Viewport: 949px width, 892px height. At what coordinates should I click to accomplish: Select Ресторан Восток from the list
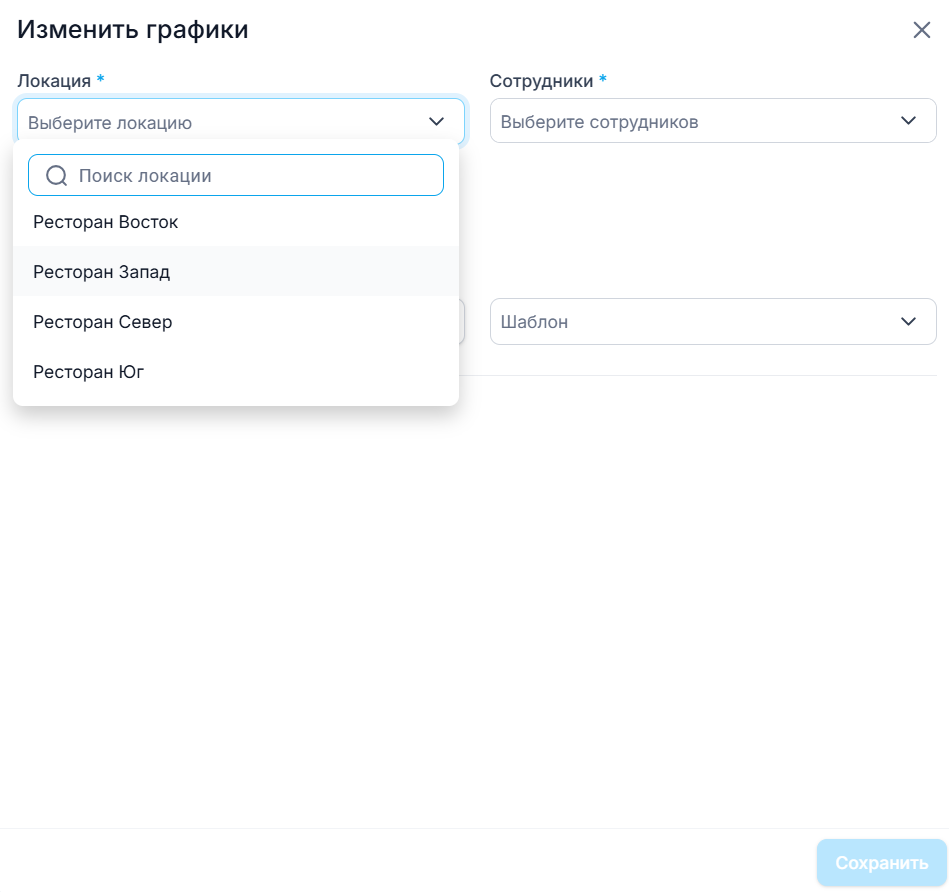click(x=105, y=222)
